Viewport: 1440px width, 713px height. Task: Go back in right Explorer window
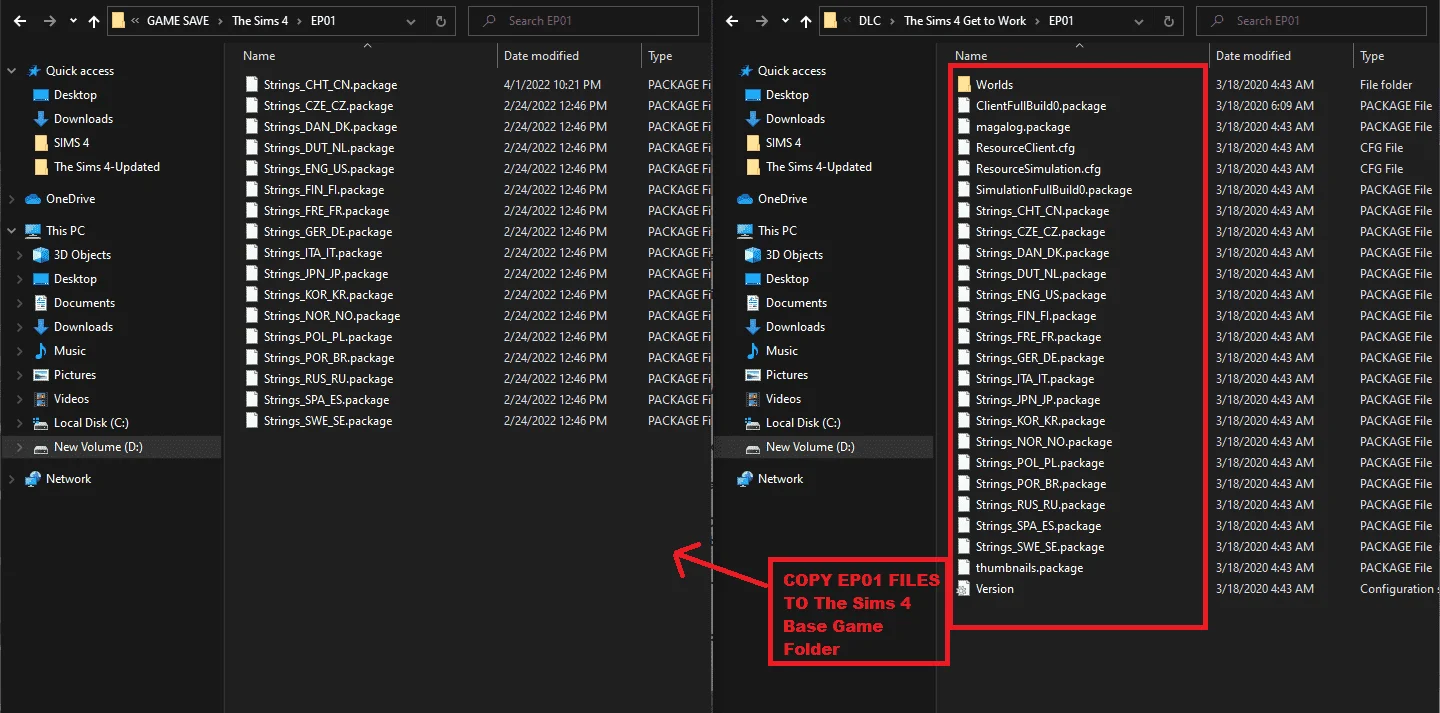coord(732,20)
